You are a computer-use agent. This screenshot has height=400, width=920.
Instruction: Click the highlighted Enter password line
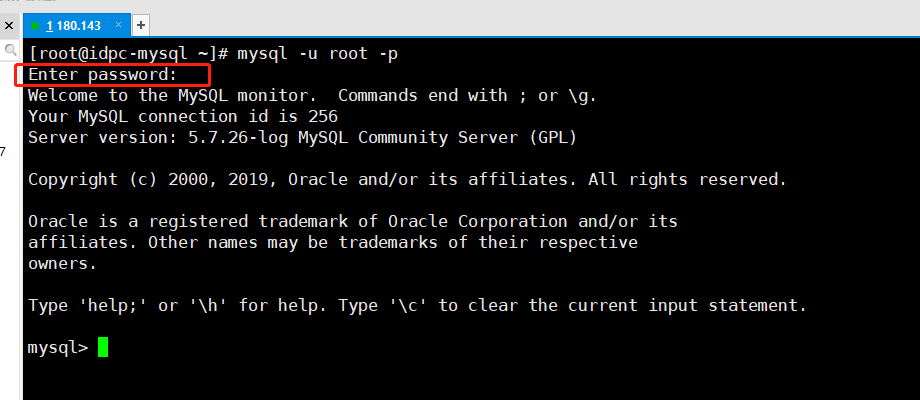[102, 75]
